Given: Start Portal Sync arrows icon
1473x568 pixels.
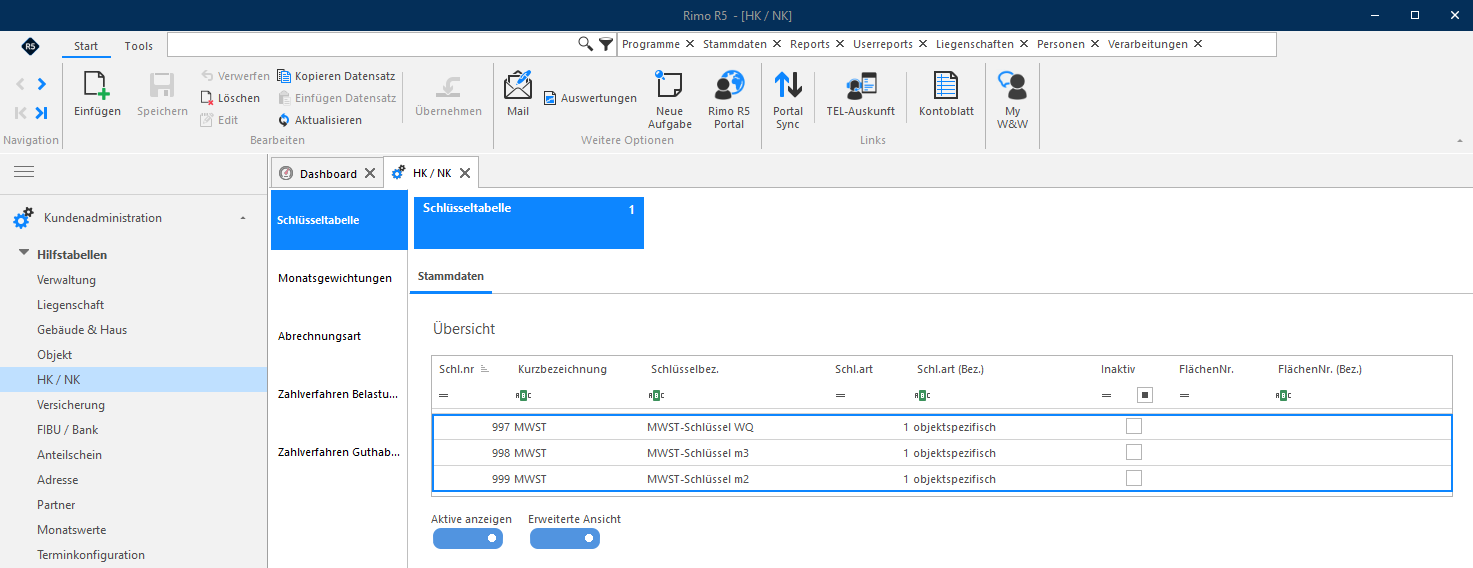Looking at the screenshot, I should pos(788,85).
